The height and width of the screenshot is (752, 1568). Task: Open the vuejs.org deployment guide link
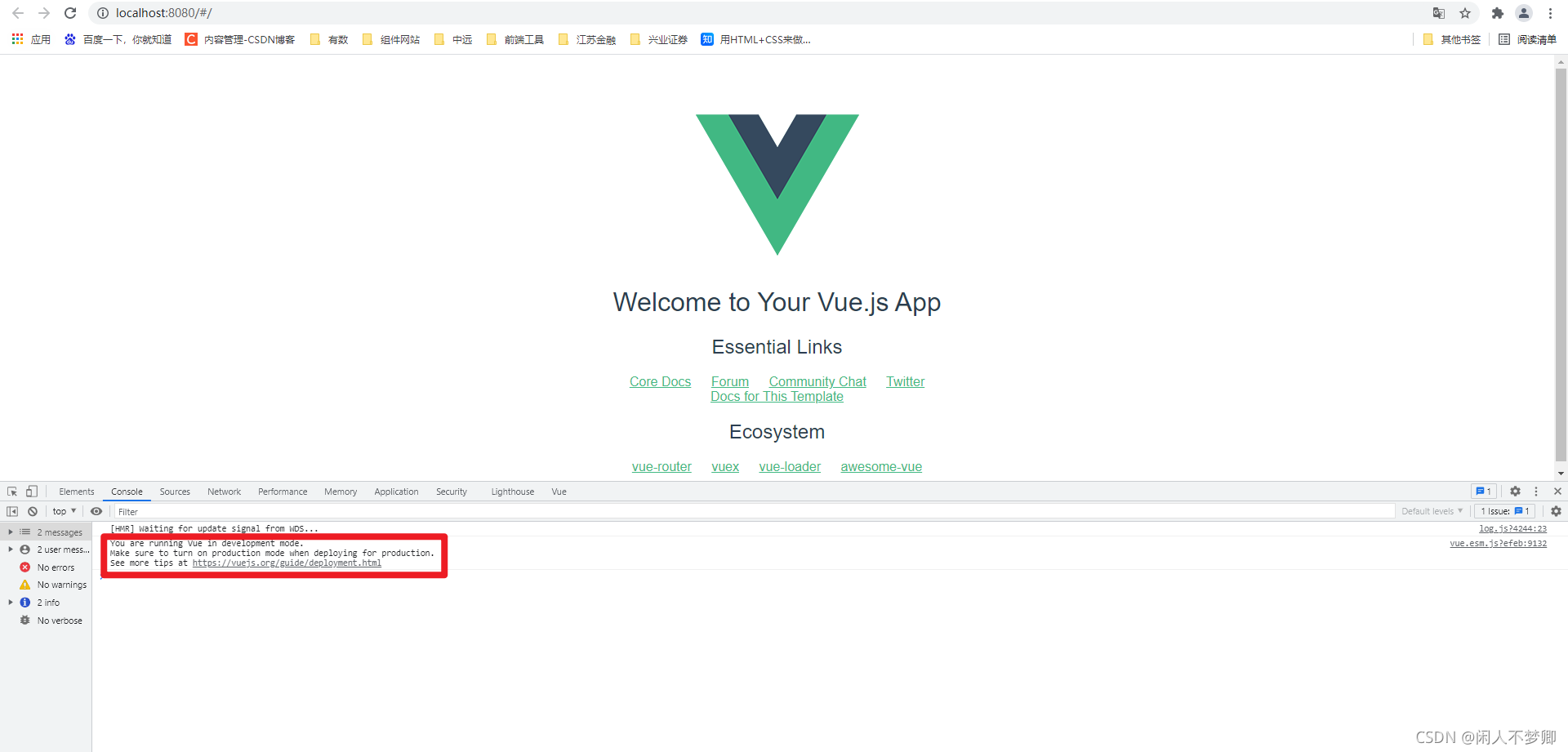pyautogui.click(x=287, y=563)
